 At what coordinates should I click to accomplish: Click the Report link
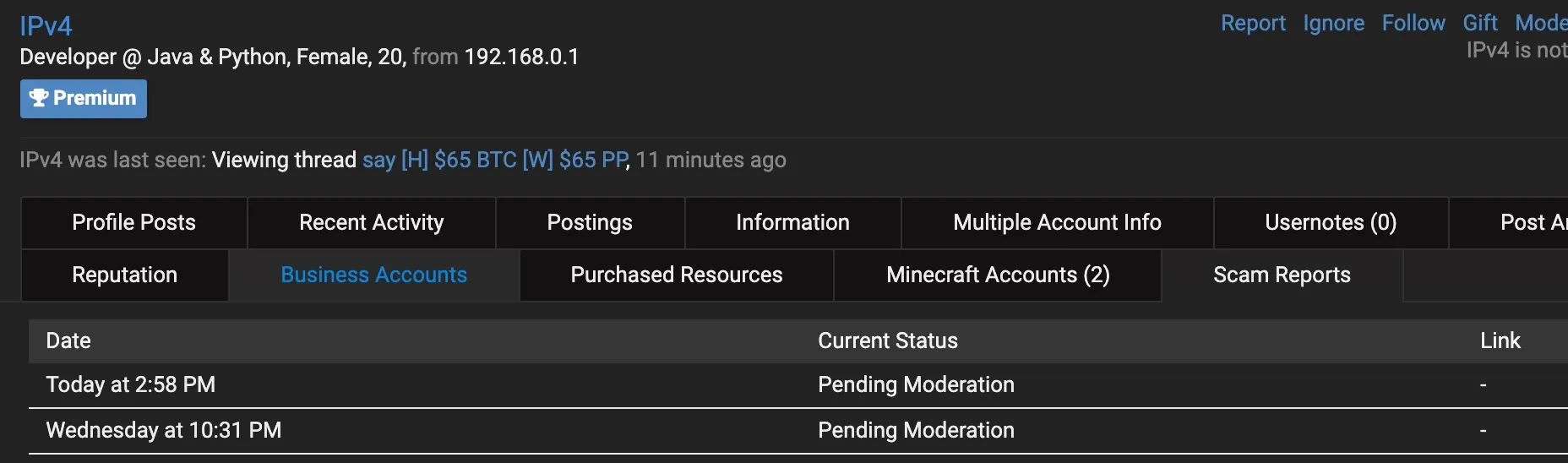[x=1253, y=24]
